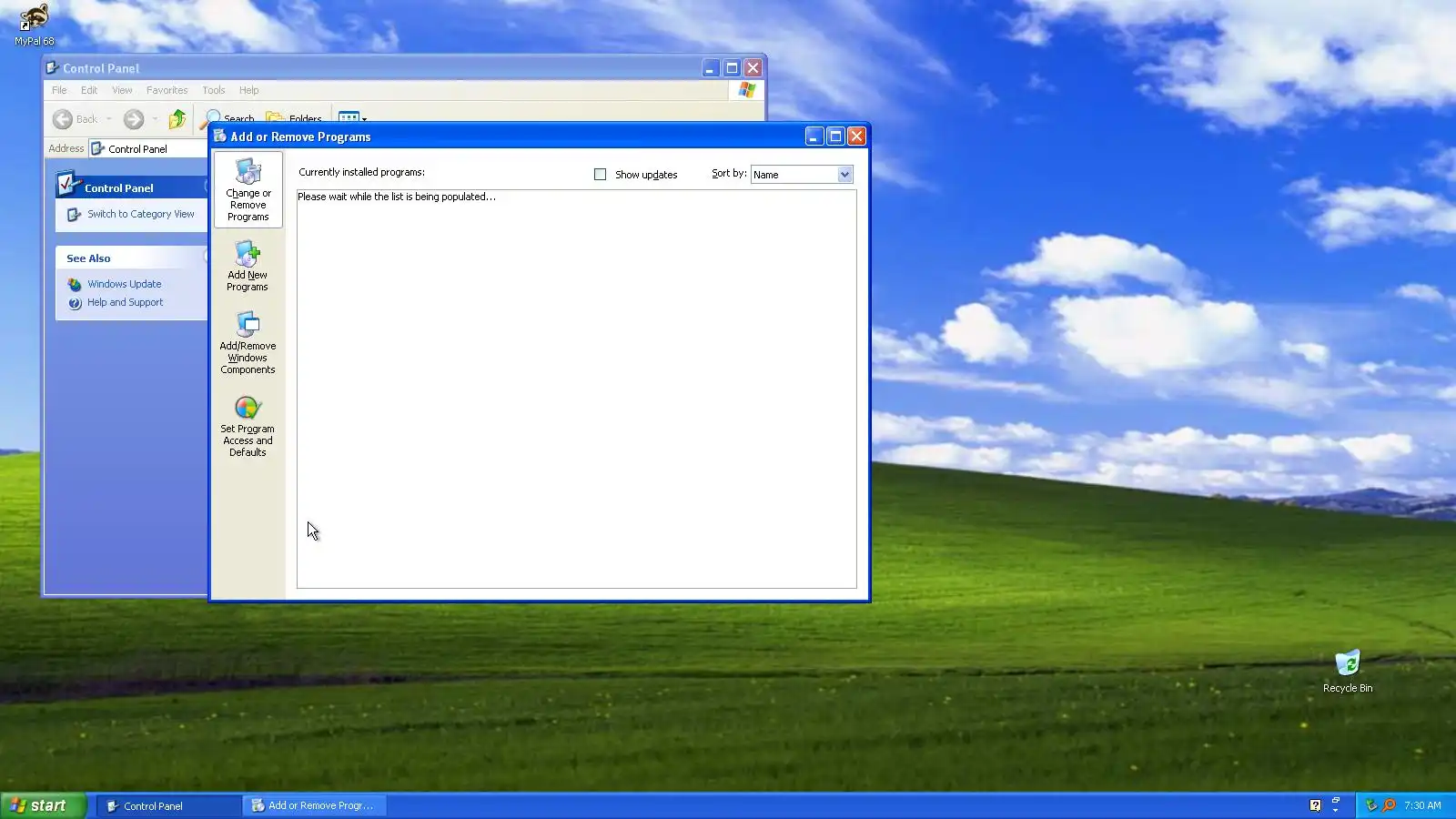Open the Forward history dropdown arrow
The image size is (1456, 819).
155,119
